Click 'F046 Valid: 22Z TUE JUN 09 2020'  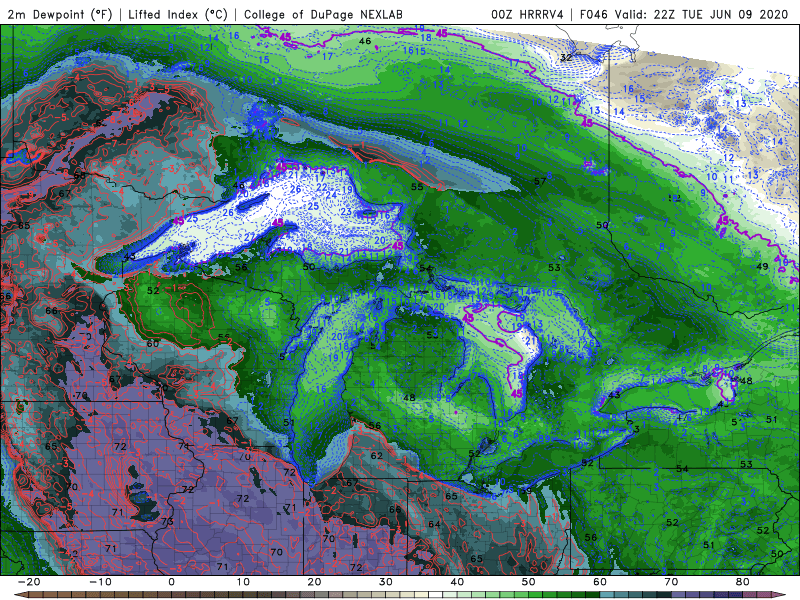click(x=684, y=14)
